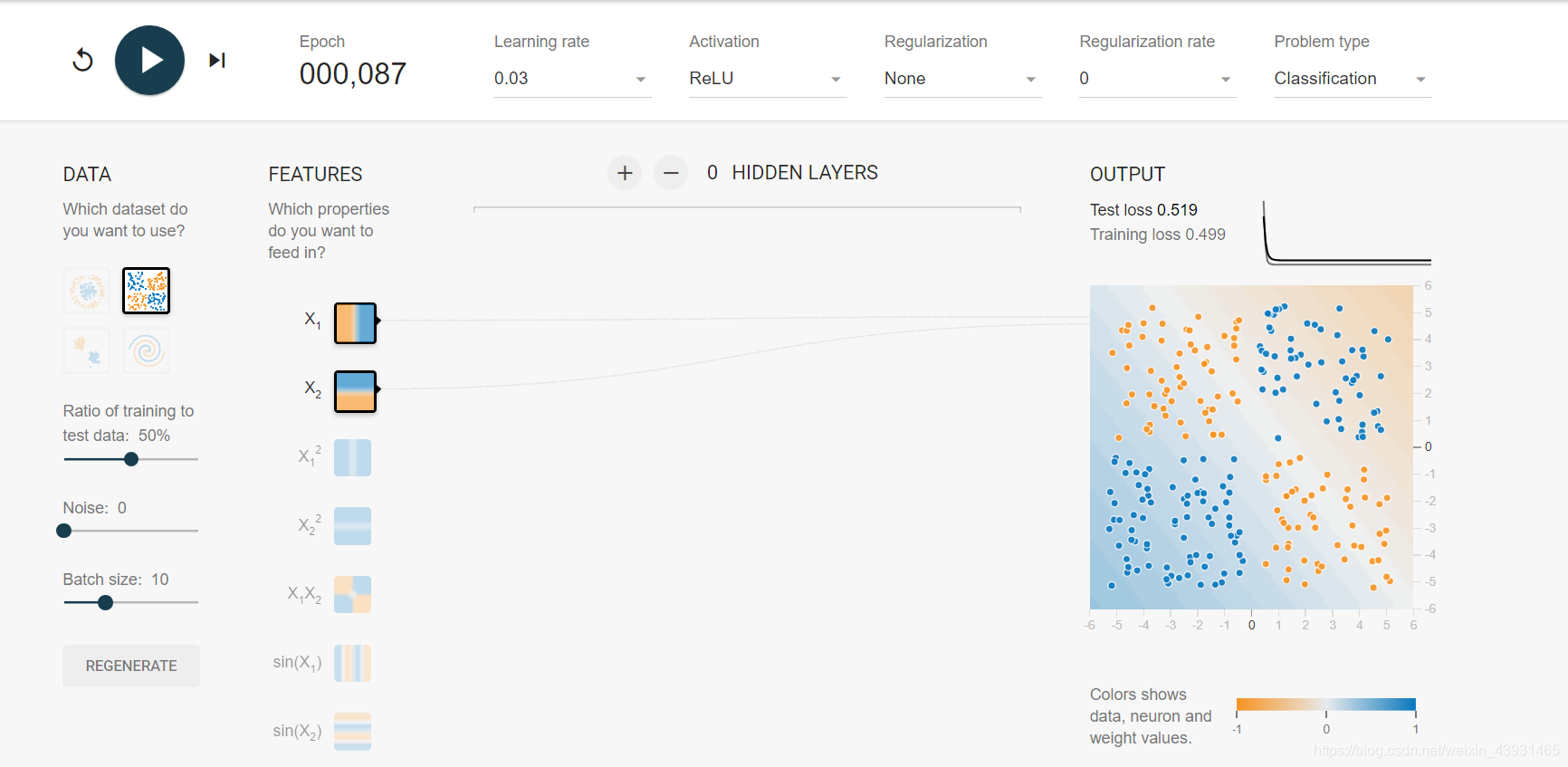Enable the X1X2 product feature
The height and width of the screenshot is (767, 1568).
point(352,595)
